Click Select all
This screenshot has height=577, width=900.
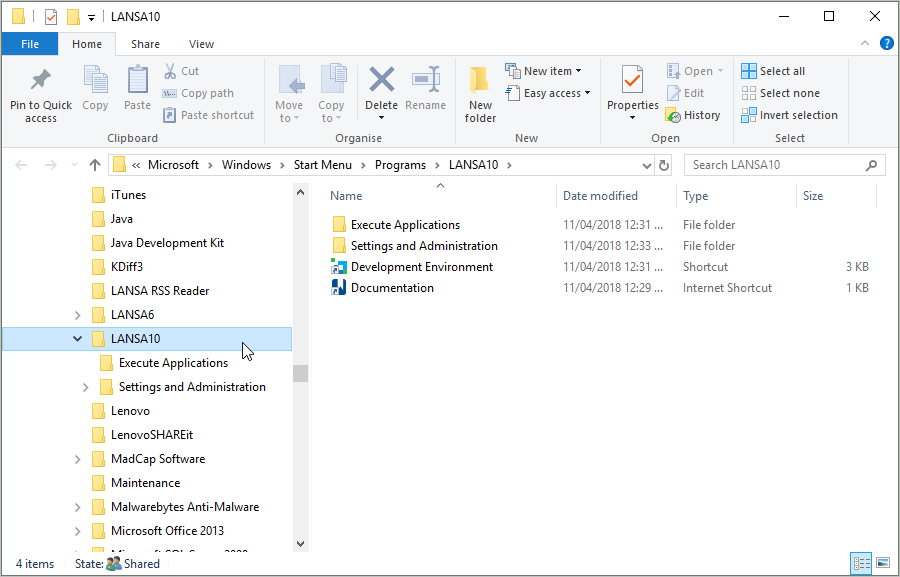pos(773,71)
